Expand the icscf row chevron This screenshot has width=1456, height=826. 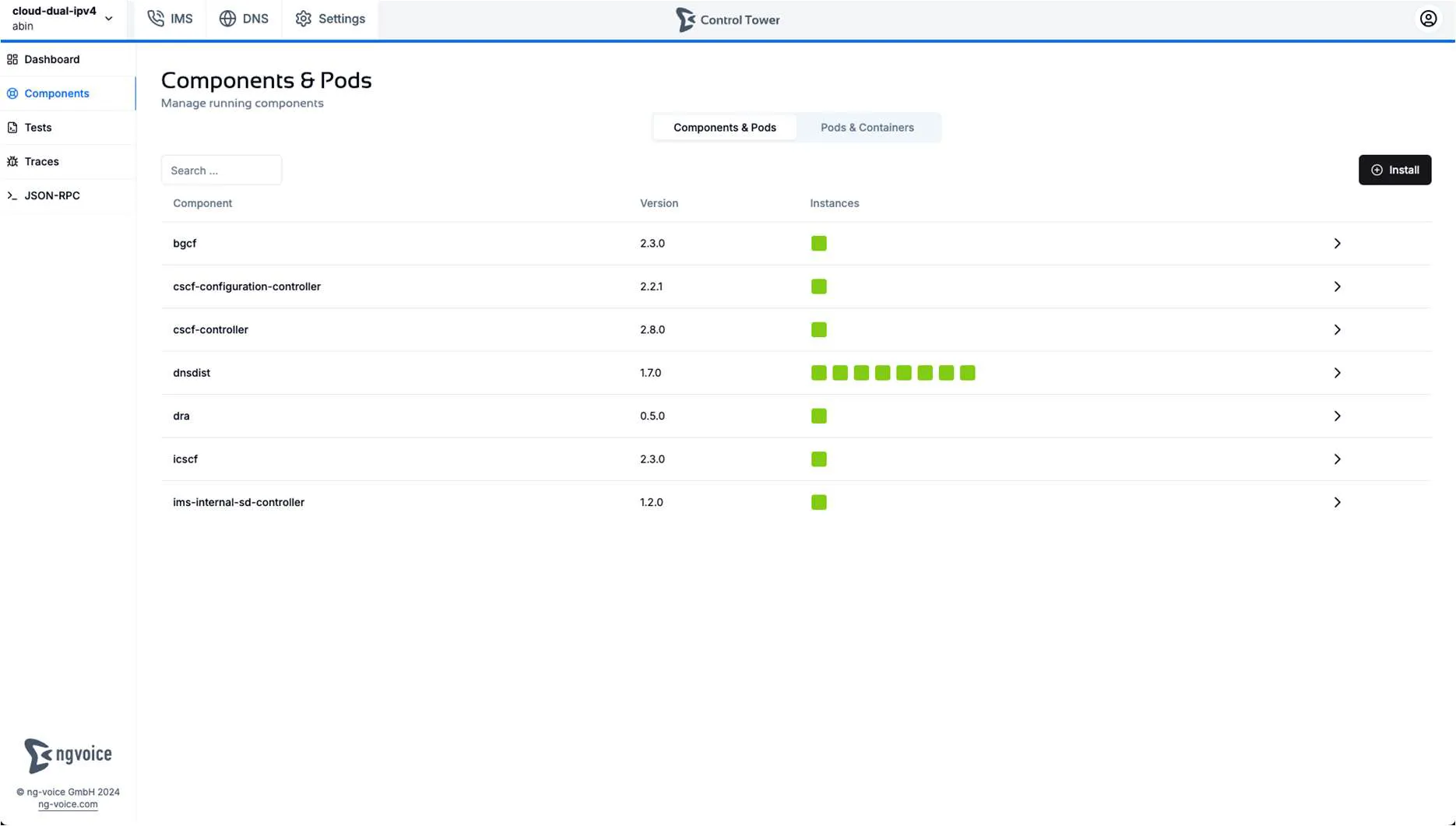point(1337,459)
